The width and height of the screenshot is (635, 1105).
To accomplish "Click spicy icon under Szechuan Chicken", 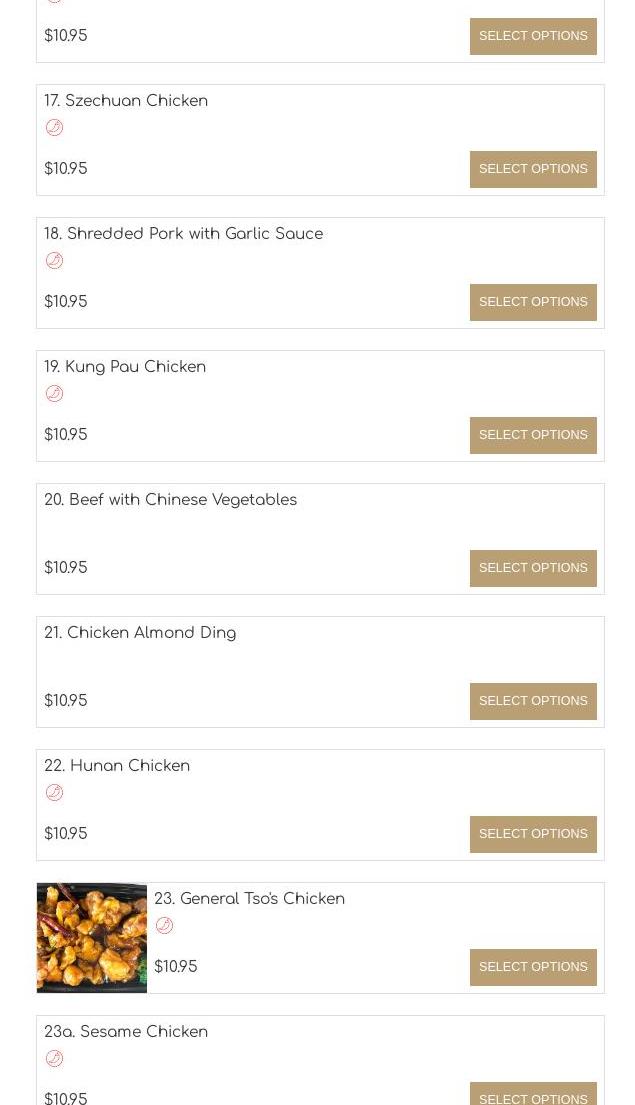I will click(x=54, y=128).
